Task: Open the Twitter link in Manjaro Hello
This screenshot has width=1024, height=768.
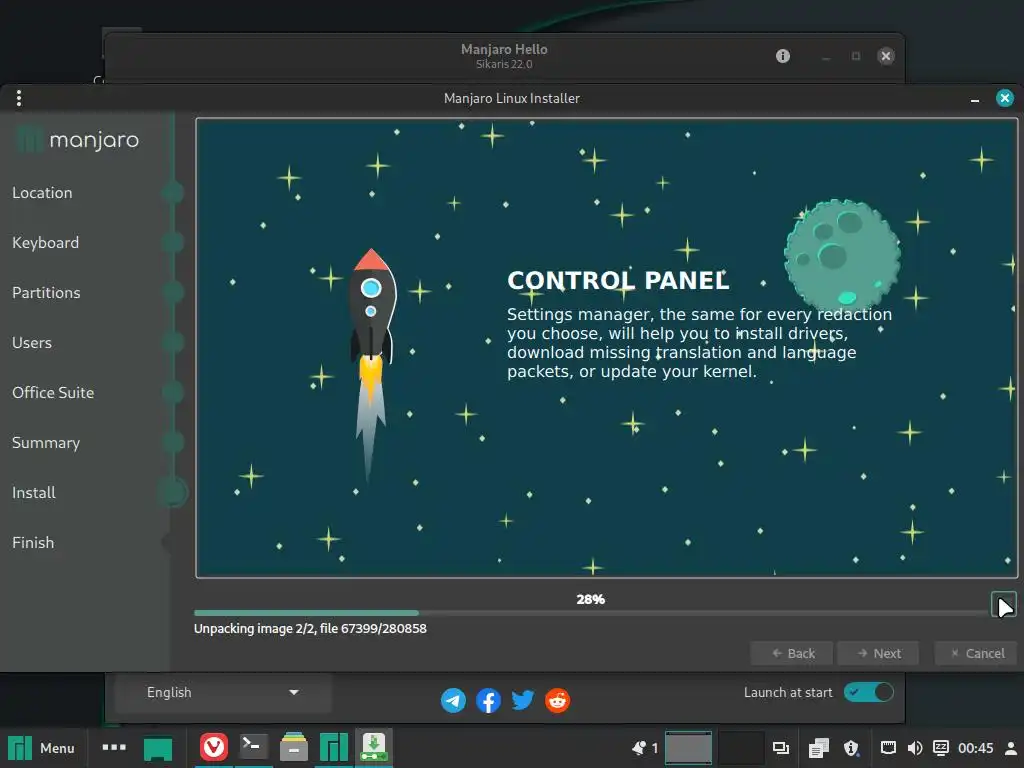Action: point(522,701)
